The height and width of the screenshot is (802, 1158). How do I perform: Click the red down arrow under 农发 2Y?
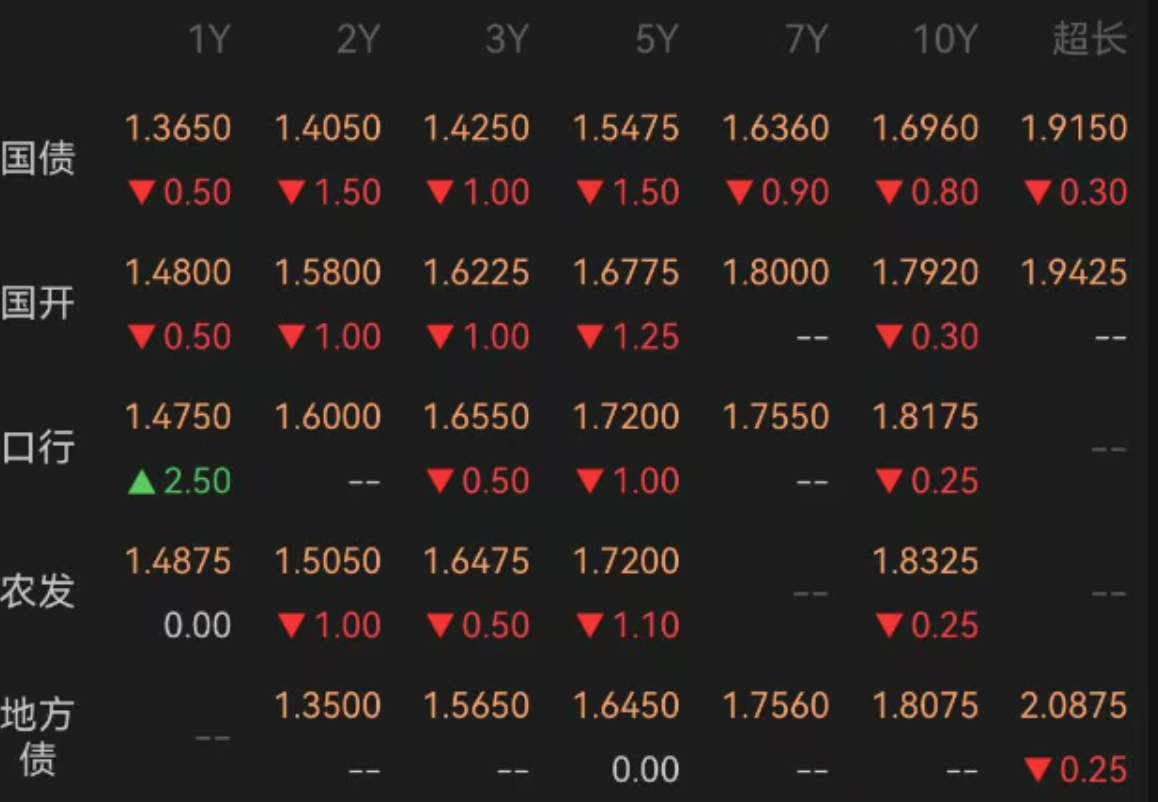[292, 626]
